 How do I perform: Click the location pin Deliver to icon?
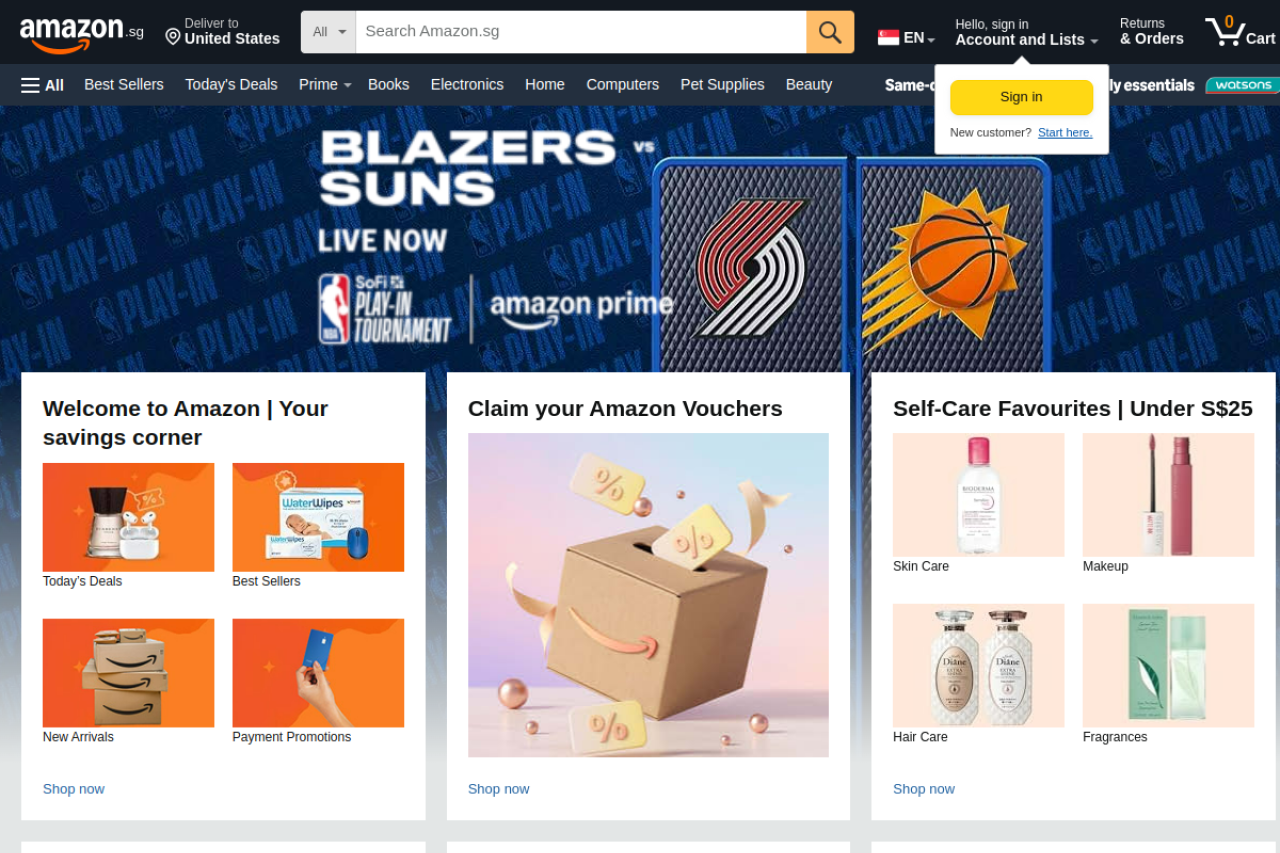173,37
